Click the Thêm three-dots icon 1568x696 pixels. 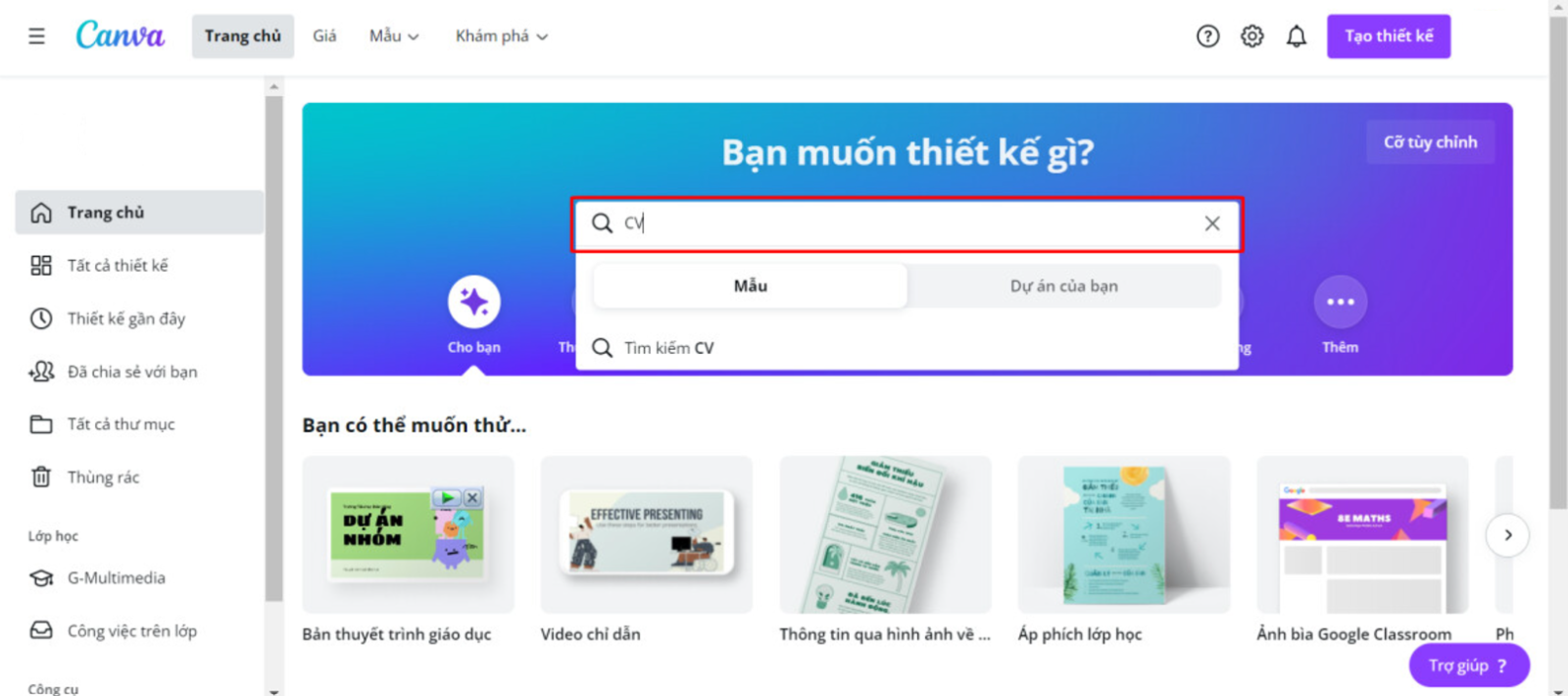click(1340, 302)
